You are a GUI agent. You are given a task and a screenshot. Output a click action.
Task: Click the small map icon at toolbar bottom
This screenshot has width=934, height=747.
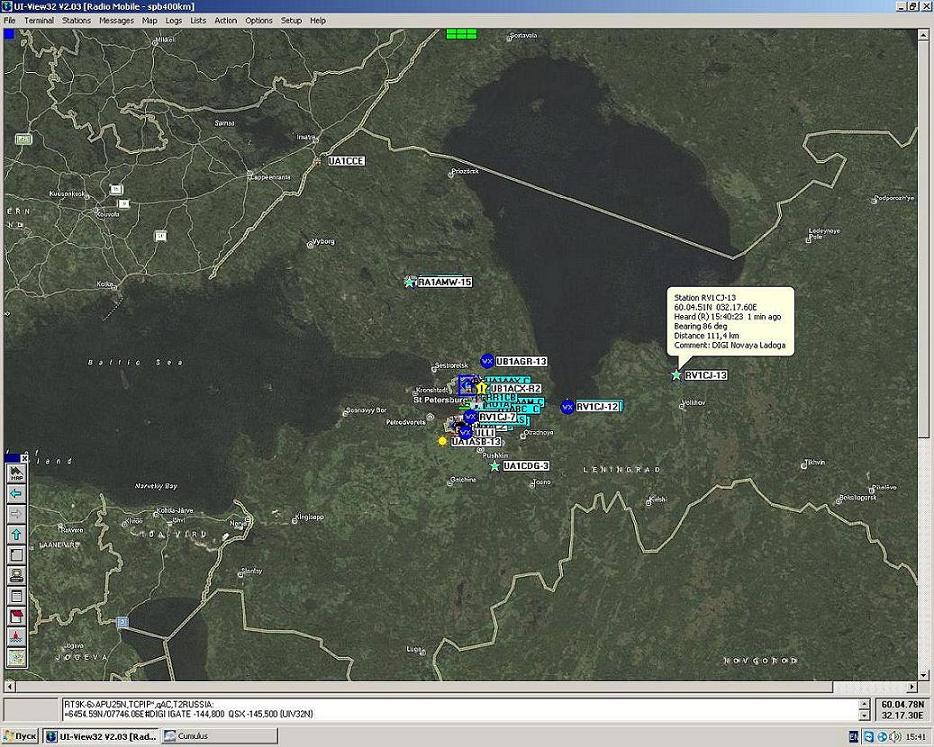point(16,657)
